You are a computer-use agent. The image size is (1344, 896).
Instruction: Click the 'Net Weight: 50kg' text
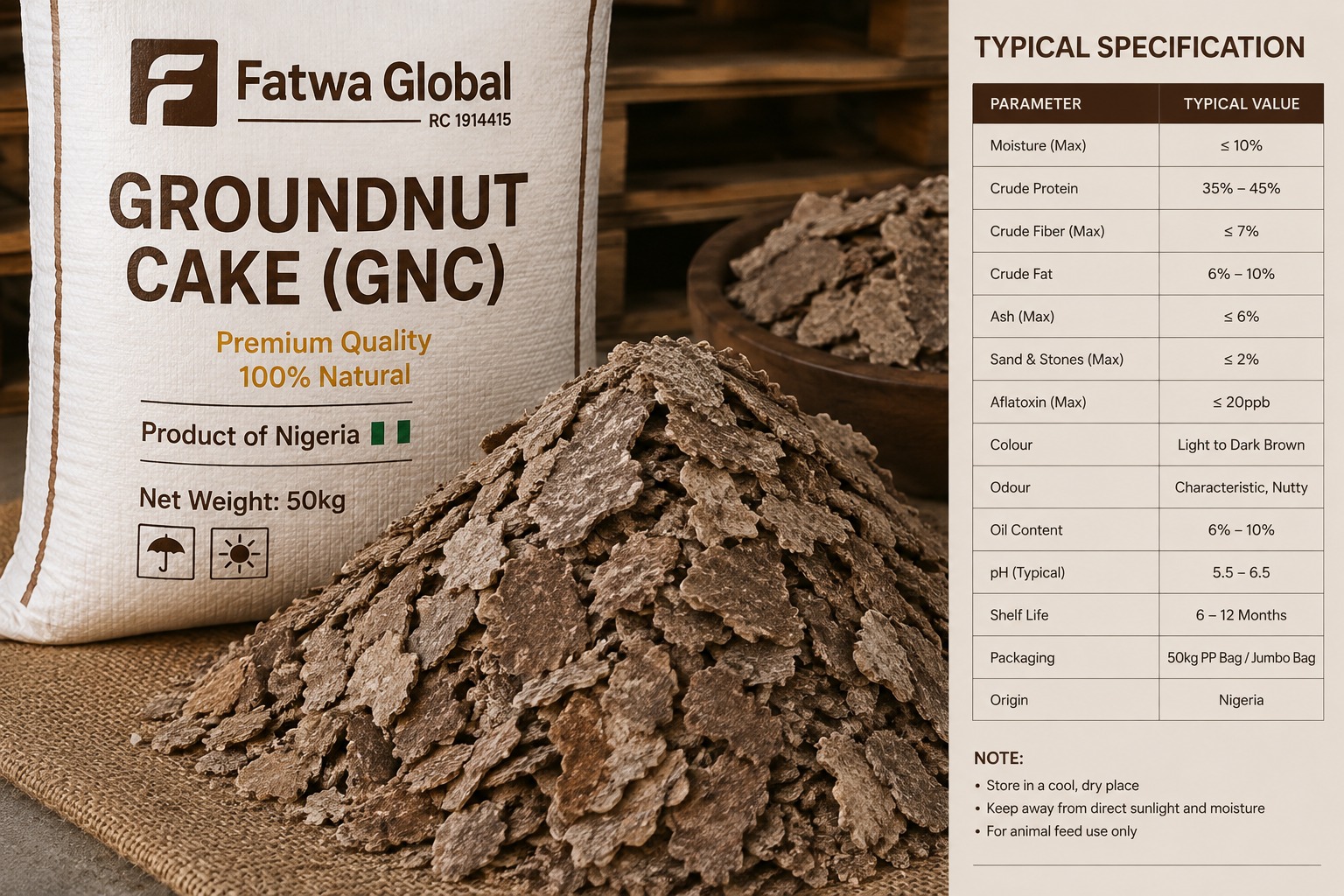pos(242,500)
